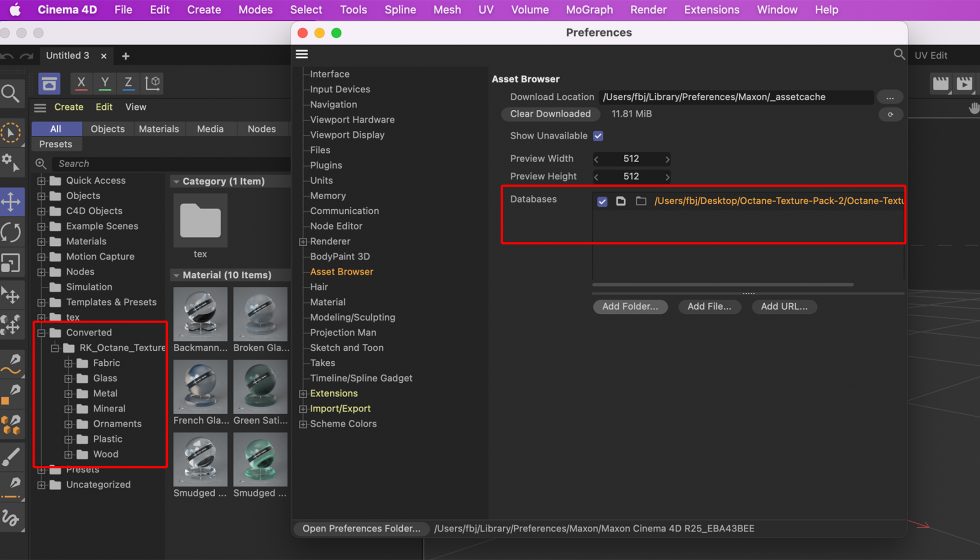The image size is (980, 560).
Task: Open the Broken Glass material thumbnail
Action: click(x=260, y=314)
